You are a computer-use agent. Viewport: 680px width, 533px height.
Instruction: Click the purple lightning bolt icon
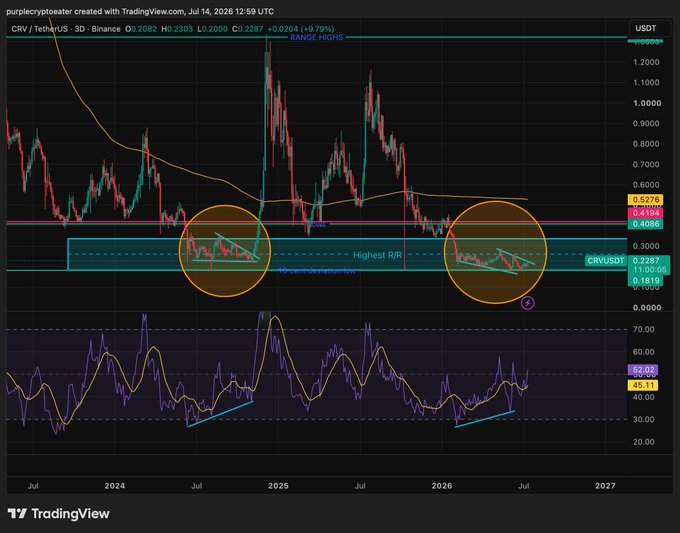pyautogui.click(x=527, y=303)
